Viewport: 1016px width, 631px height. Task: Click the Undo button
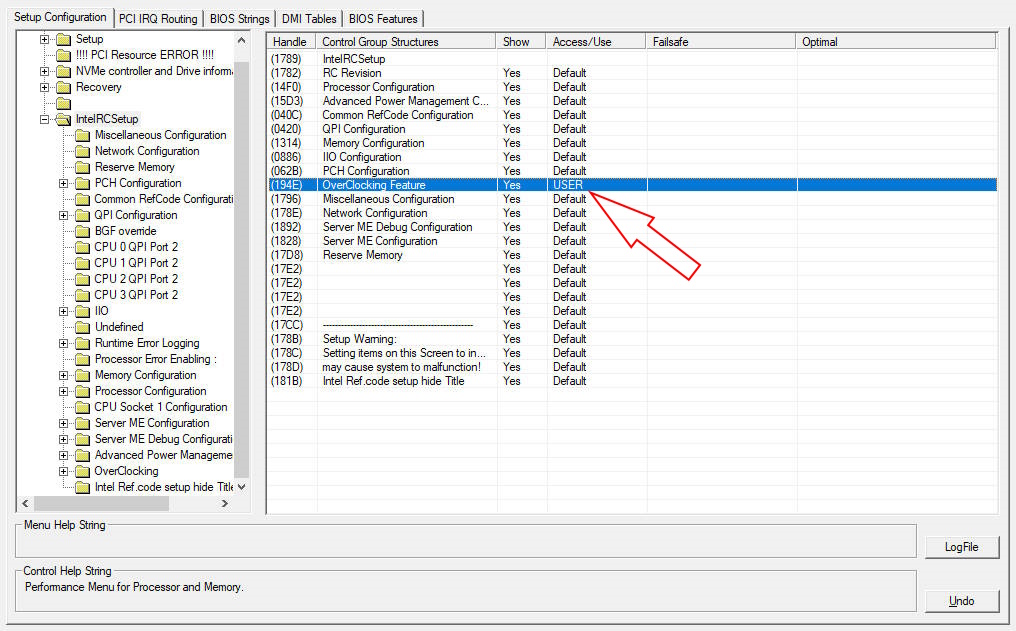pyautogui.click(x=961, y=601)
